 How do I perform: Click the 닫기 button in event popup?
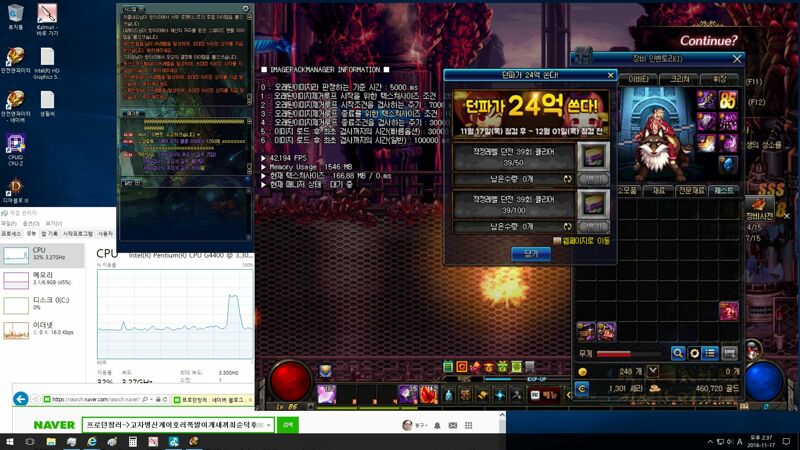tap(531, 254)
